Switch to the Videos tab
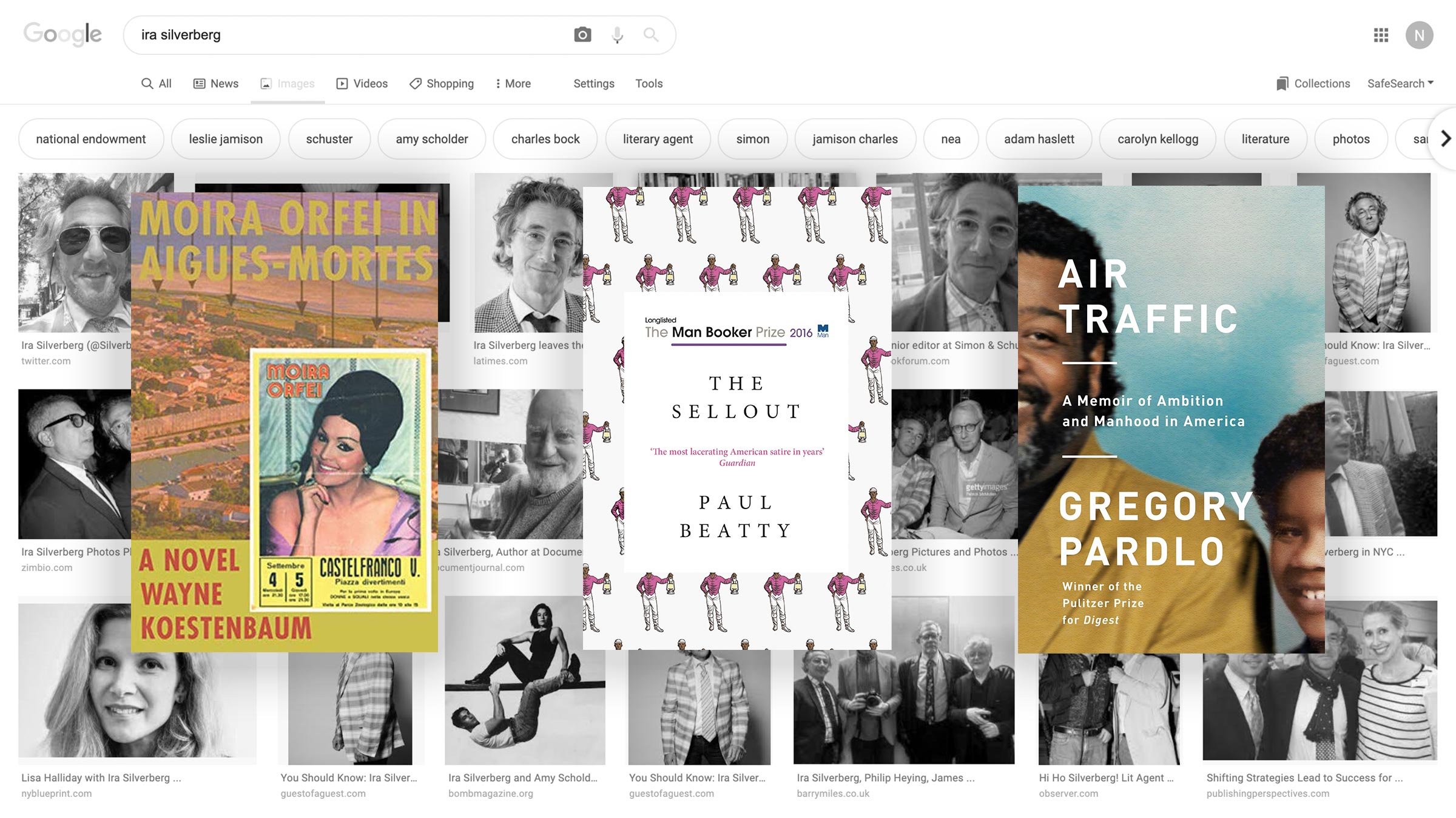The width and height of the screenshot is (1456, 818). pyautogui.click(x=362, y=84)
